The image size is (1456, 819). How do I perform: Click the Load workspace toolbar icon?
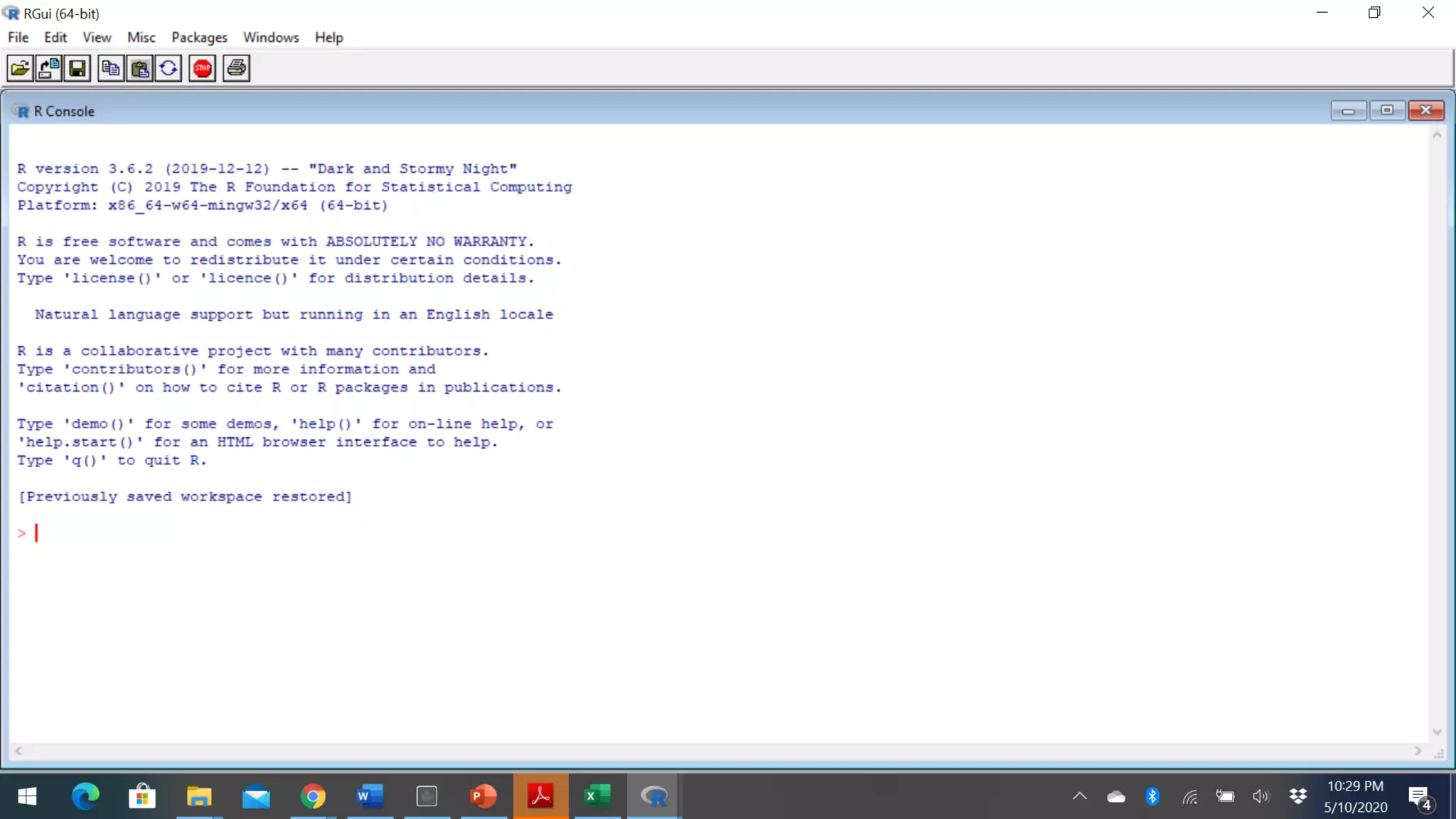click(48, 68)
